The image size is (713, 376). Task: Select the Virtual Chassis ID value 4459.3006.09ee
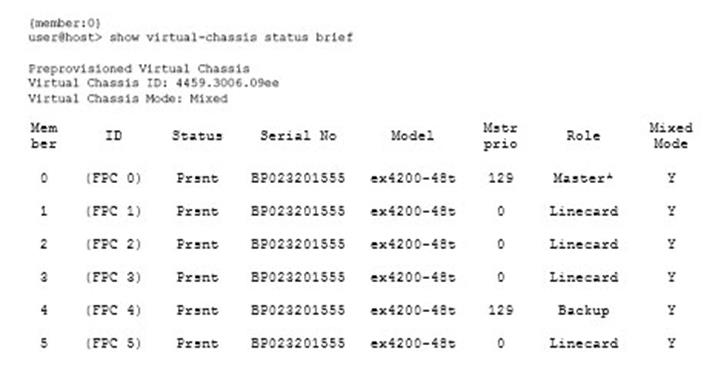pyautogui.click(x=227, y=83)
